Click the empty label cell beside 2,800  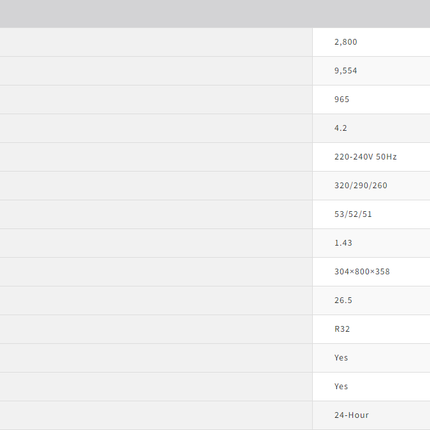tap(156, 42)
